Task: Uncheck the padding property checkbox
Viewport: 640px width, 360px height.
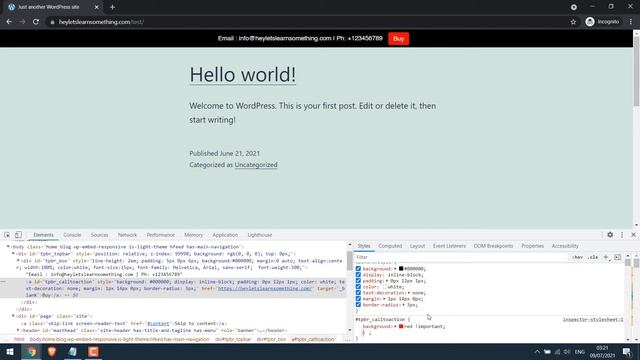Action: pyautogui.click(x=358, y=281)
